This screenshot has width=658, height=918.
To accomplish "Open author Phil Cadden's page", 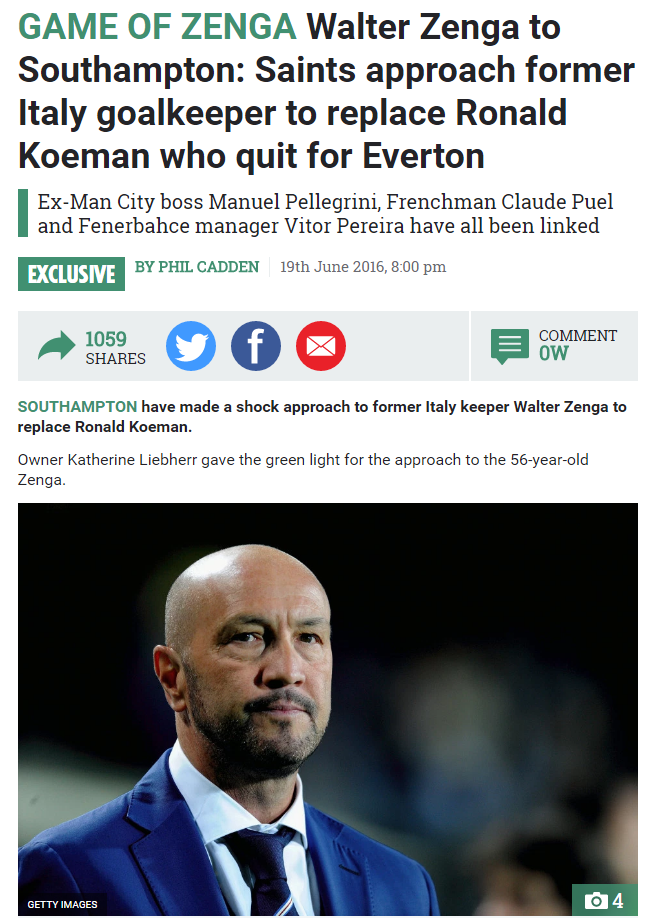I will click(x=196, y=267).
